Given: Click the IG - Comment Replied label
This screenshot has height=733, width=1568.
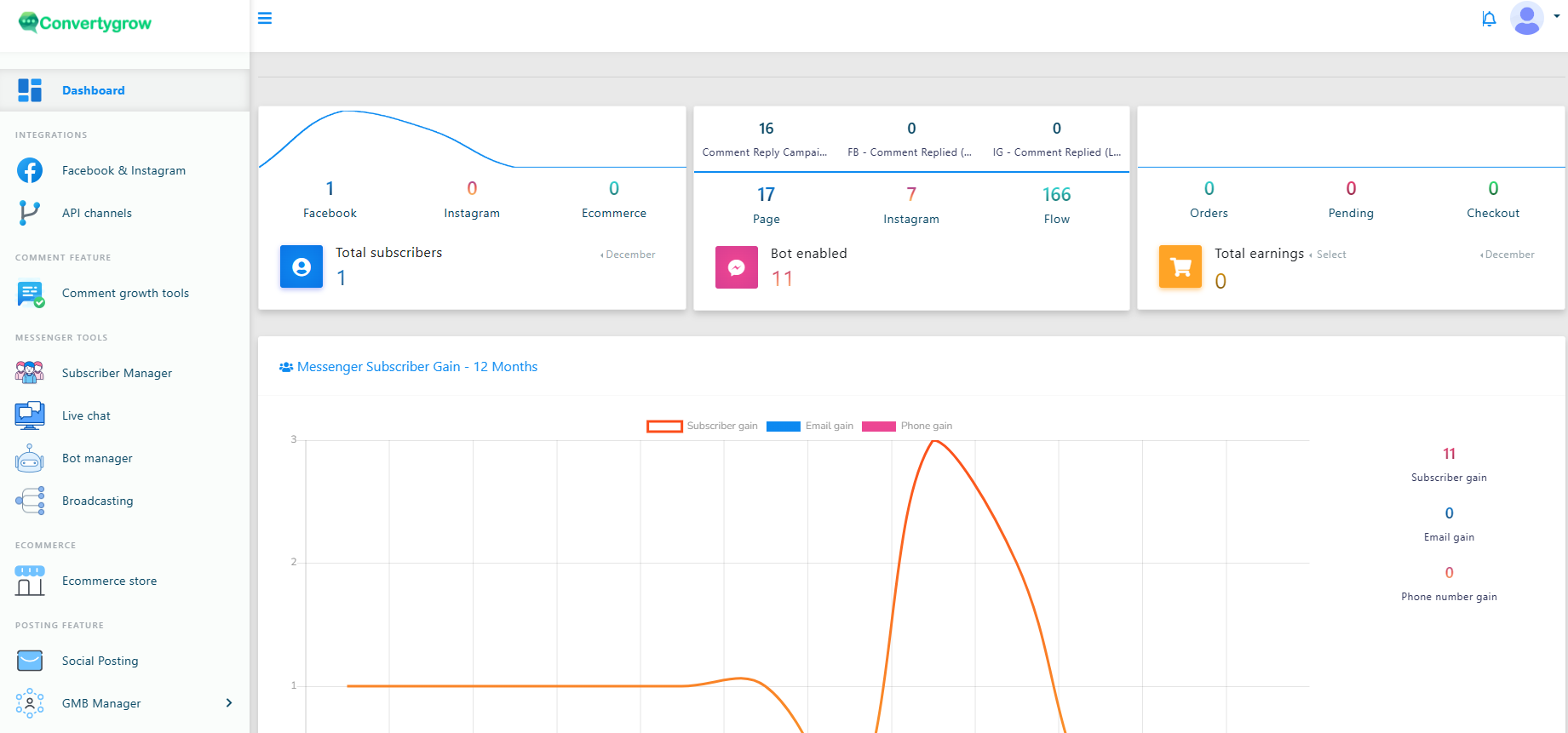Looking at the screenshot, I should pyautogui.click(x=1057, y=152).
